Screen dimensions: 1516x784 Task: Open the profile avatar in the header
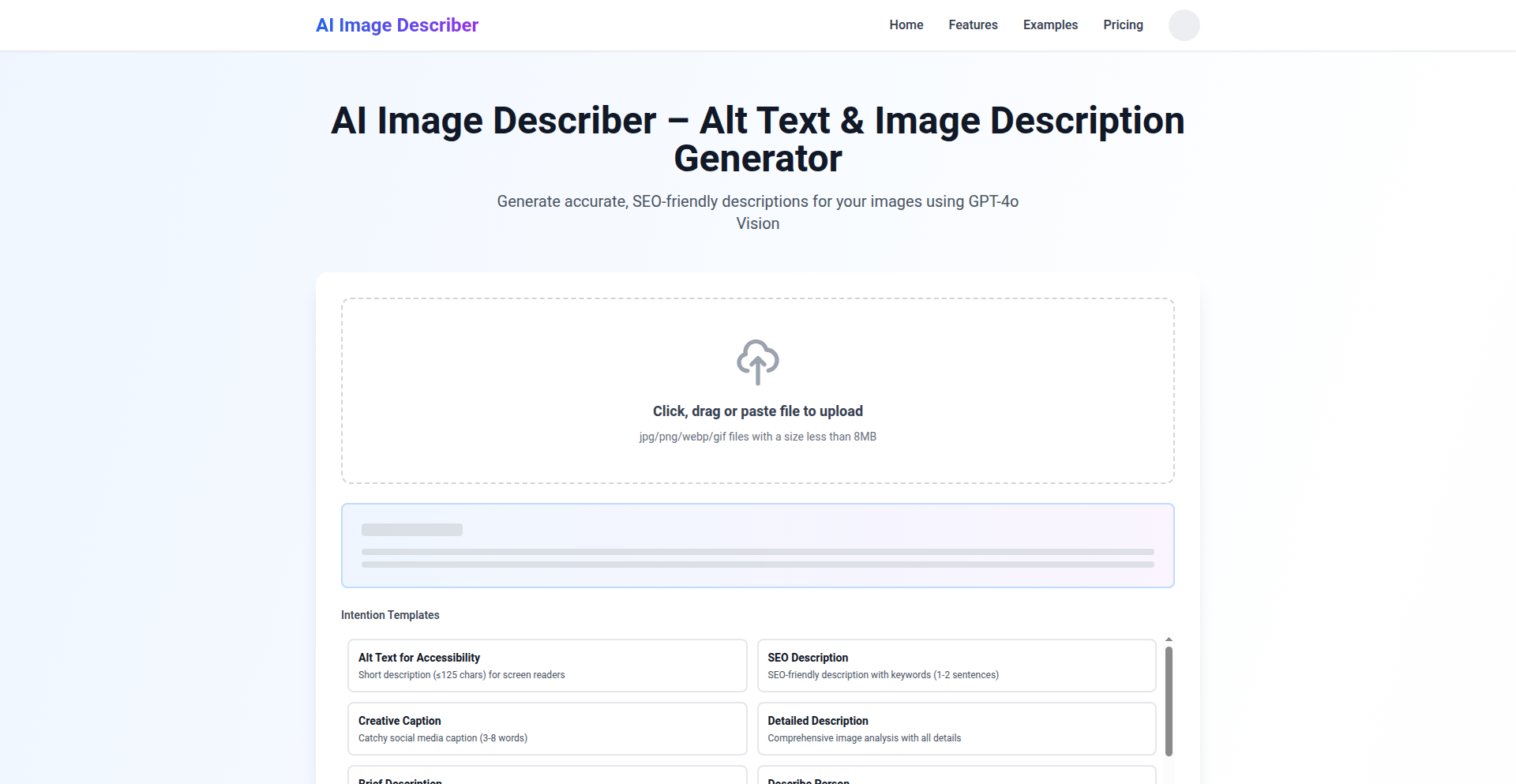coord(1183,24)
